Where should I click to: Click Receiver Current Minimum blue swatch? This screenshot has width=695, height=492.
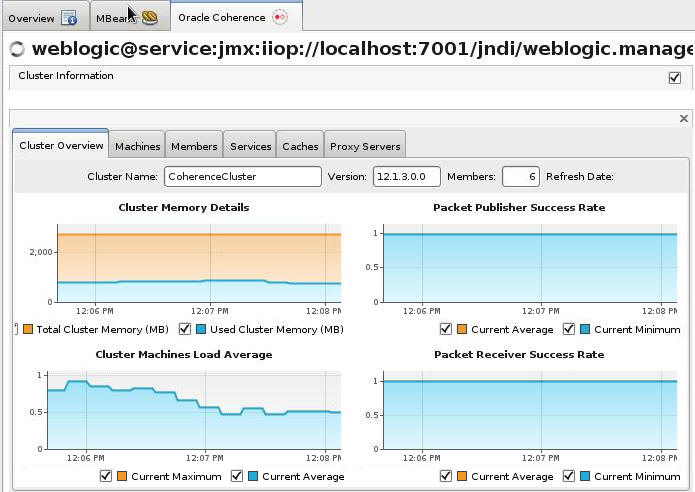coord(585,476)
